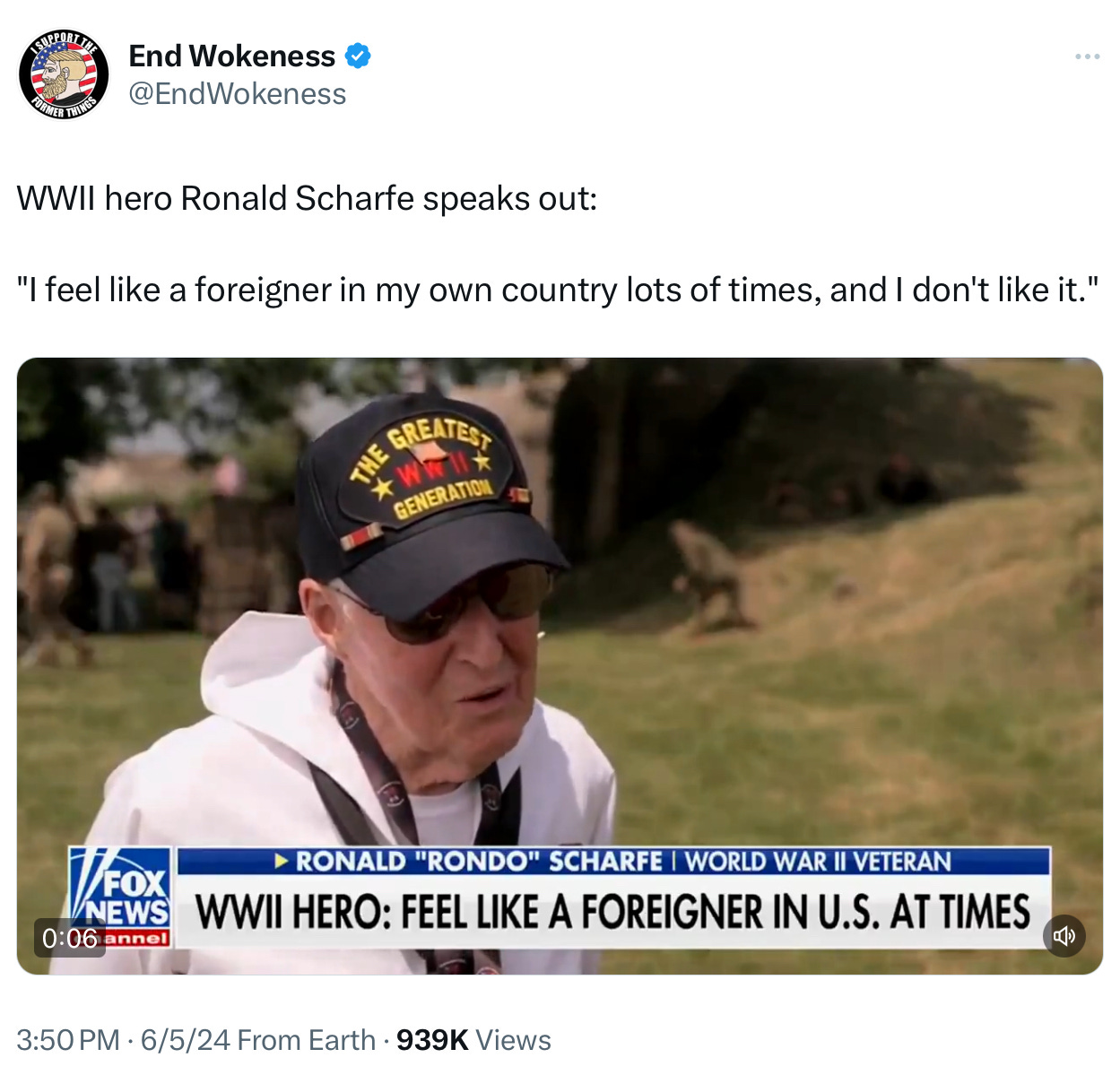This screenshot has width=1120, height=1075.
Task: Click the blue verified checkmark badge
Action: point(358,56)
